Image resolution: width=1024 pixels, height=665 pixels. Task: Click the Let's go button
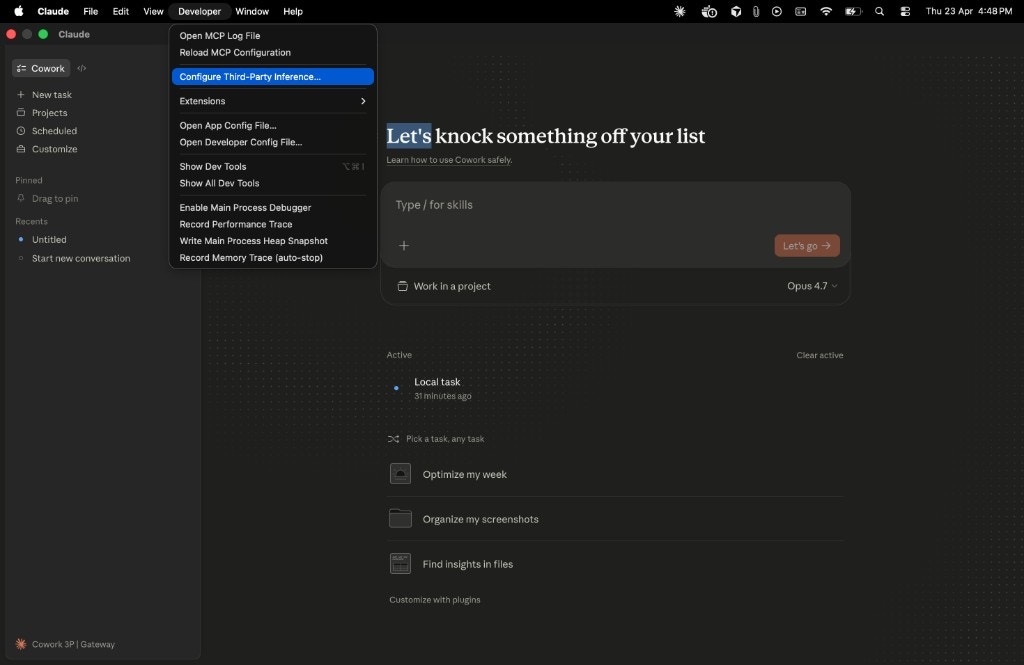pyautogui.click(x=807, y=246)
